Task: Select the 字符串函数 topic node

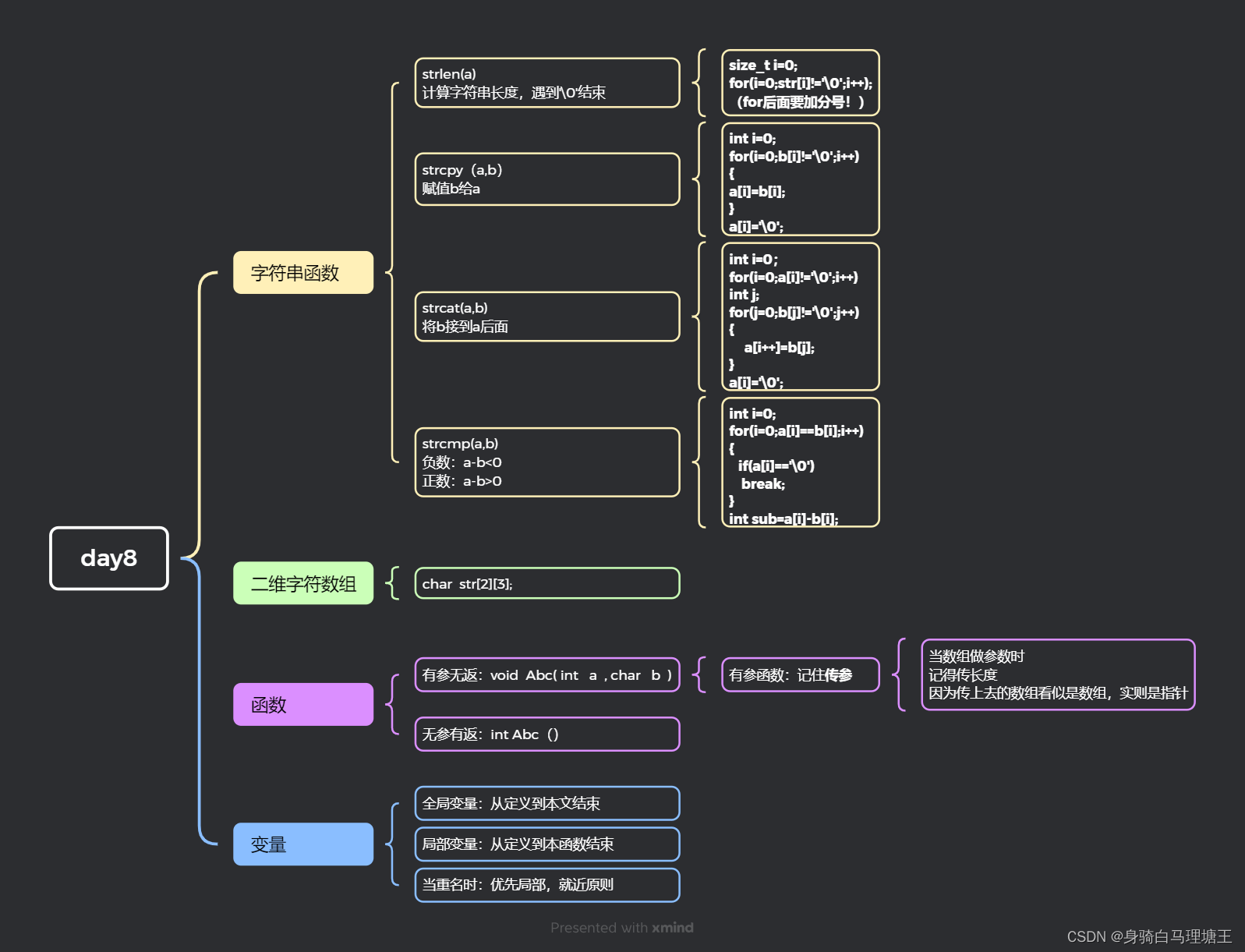Action: [303, 272]
